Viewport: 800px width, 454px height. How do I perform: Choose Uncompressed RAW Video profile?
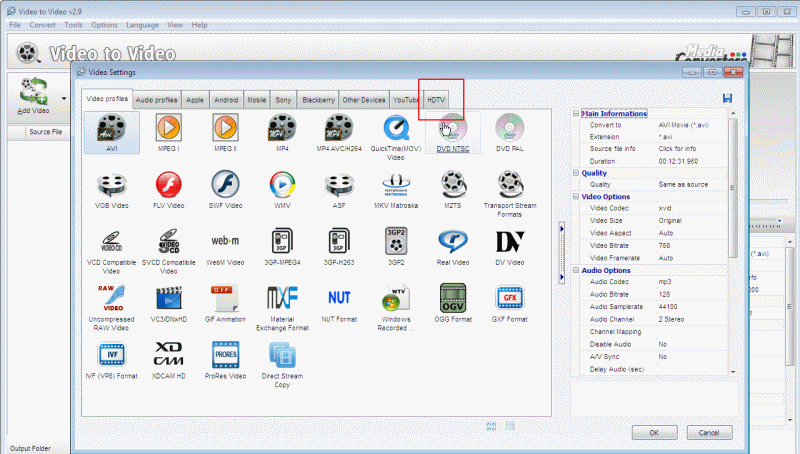pos(112,298)
